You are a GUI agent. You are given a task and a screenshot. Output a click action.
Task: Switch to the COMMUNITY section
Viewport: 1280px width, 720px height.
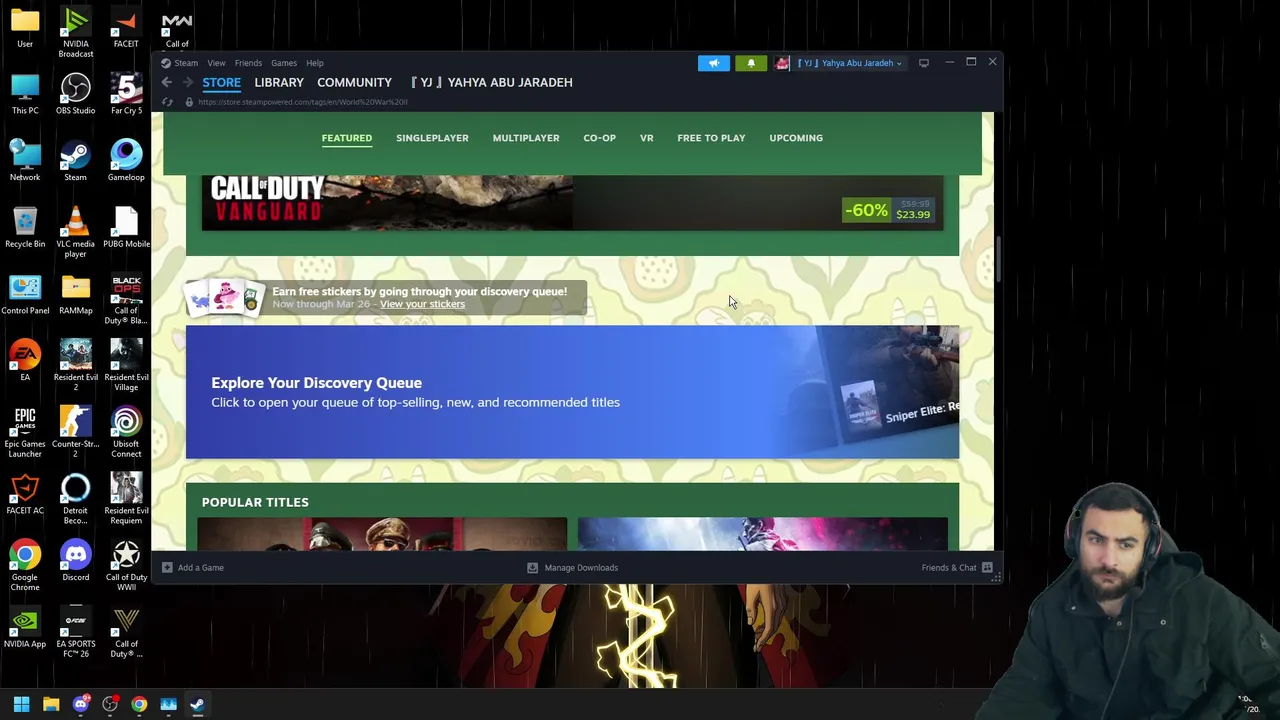354,82
